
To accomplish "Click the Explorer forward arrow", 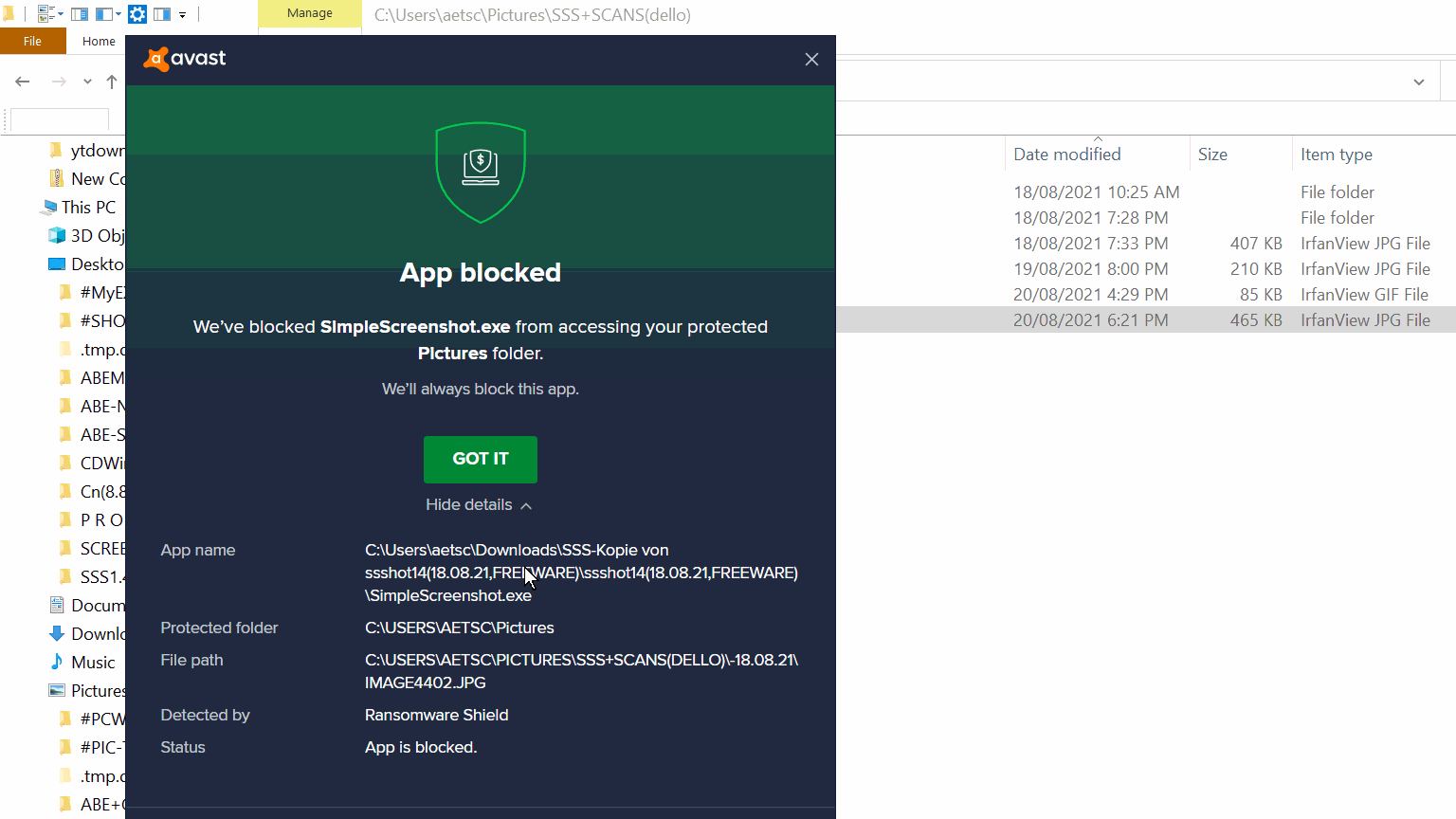I will 59,82.
